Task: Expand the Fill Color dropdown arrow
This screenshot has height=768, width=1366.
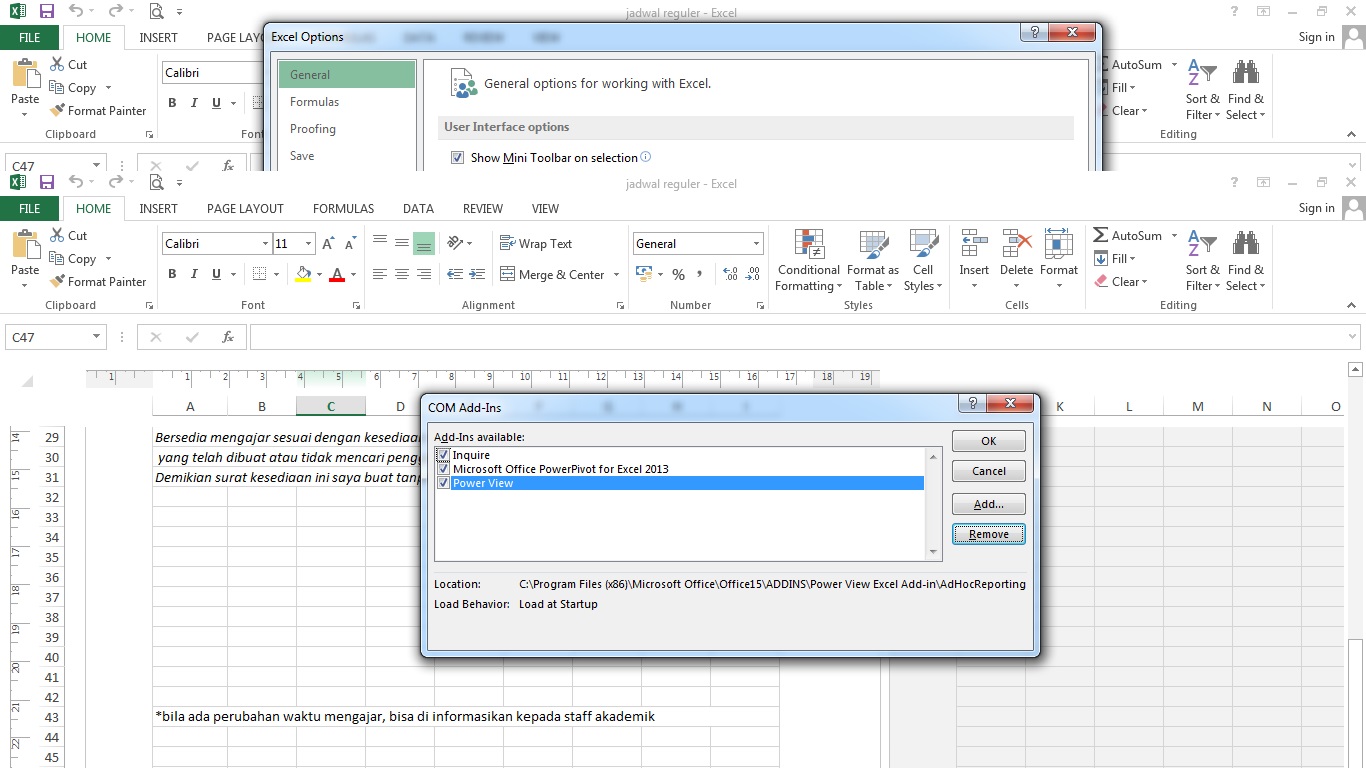Action: click(x=319, y=275)
